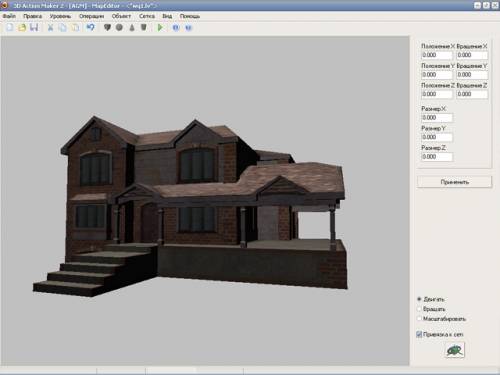The height and width of the screenshot is (375, 500).
Task: Click the Применить button
Action: tap(454, 182)
